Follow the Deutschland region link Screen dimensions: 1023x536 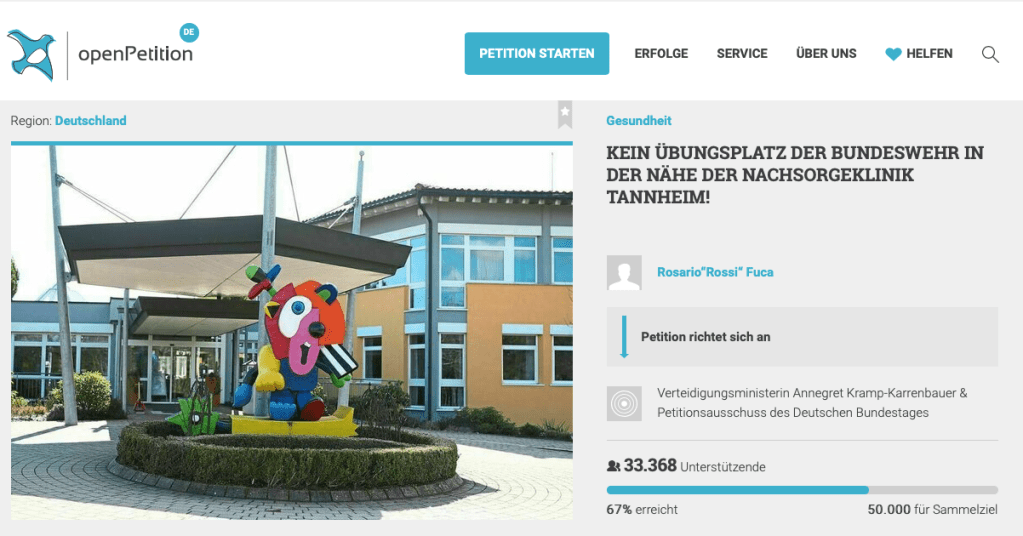point(91,121)
